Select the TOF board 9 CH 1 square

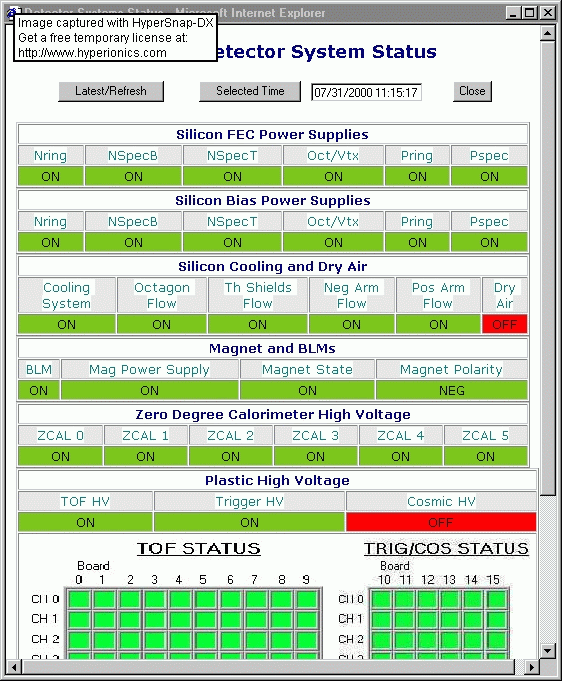pos(307,619)
